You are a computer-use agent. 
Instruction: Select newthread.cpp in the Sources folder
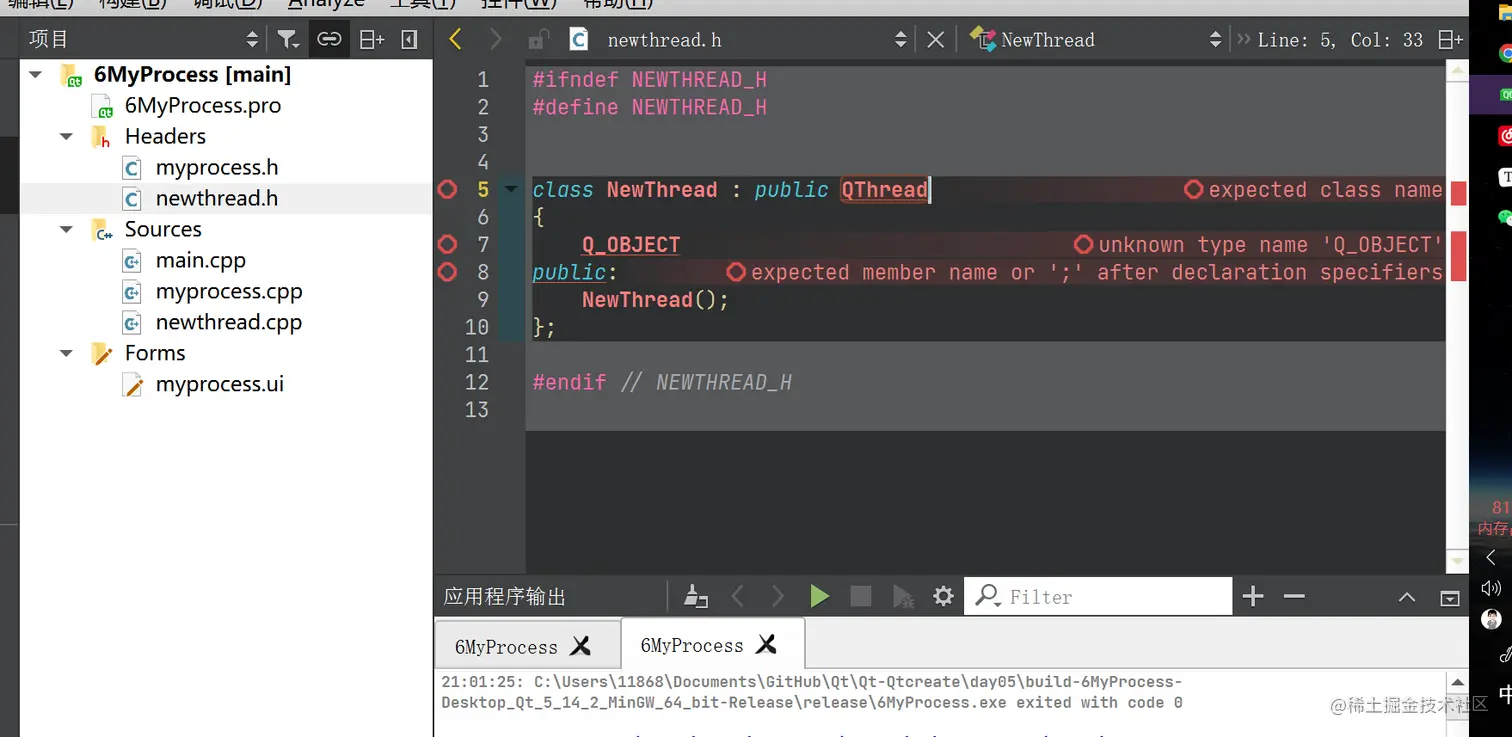[228, 323]
